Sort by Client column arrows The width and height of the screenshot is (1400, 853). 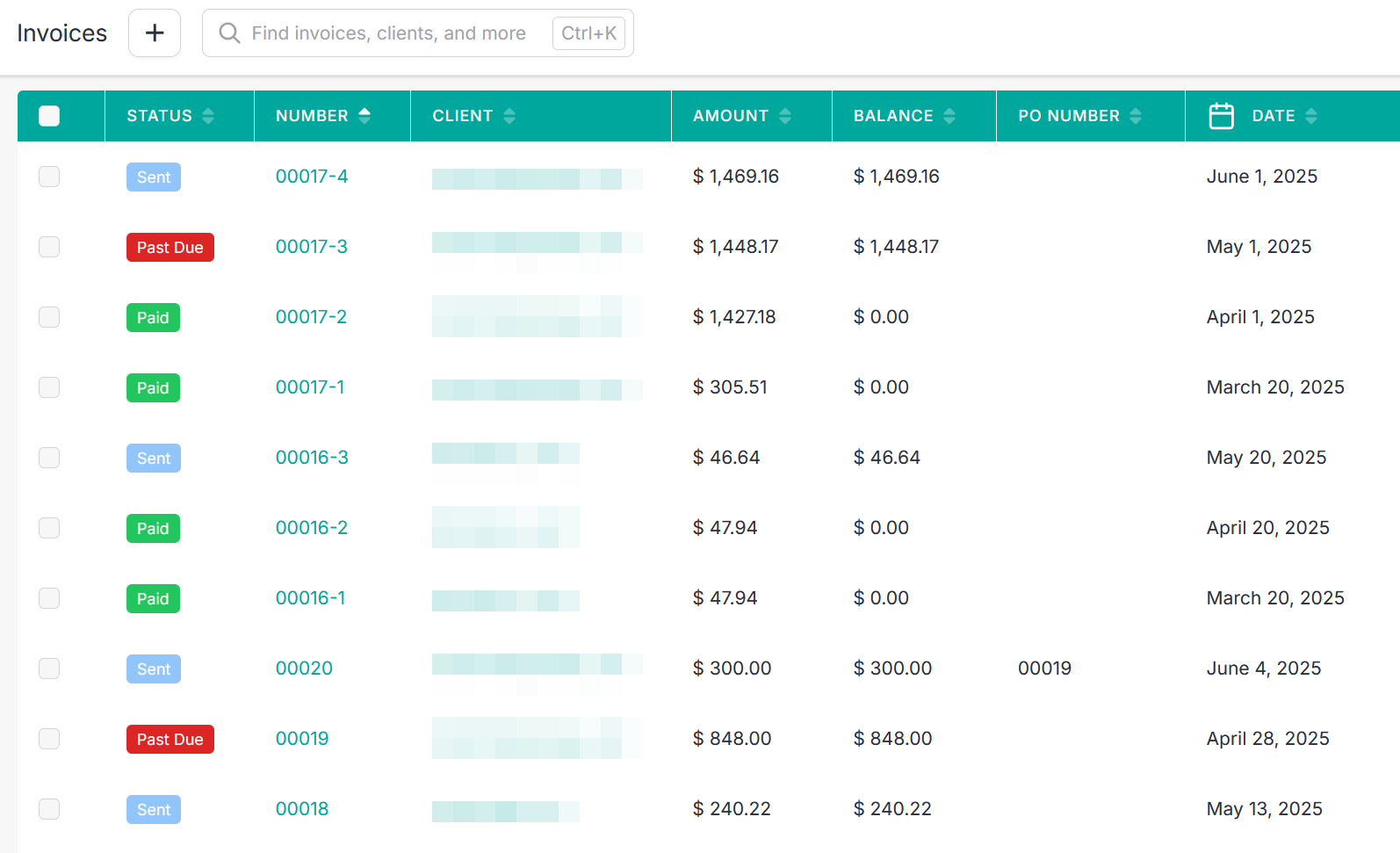point(509,116)
